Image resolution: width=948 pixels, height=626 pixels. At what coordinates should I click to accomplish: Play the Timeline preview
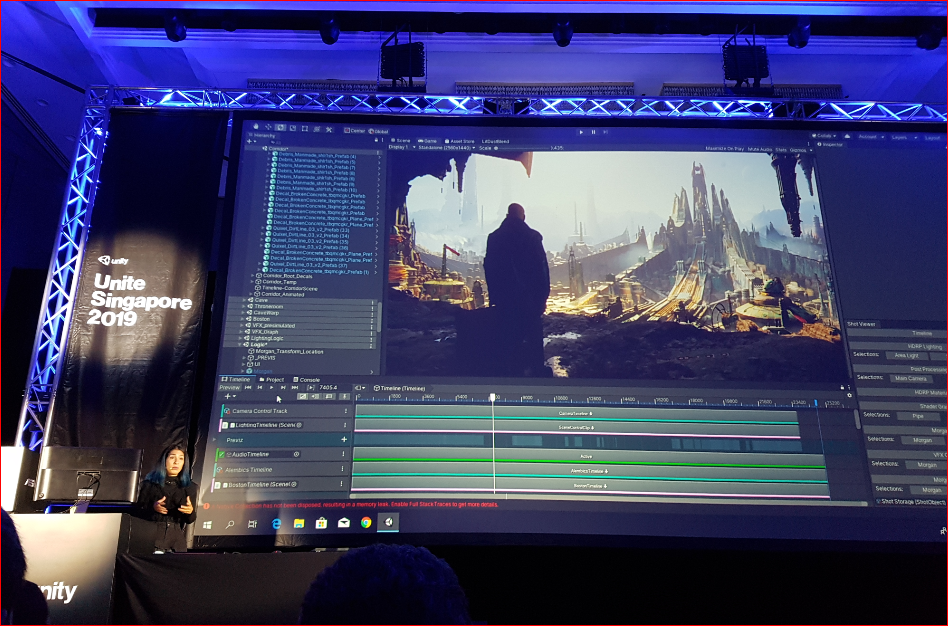point(271,388)
